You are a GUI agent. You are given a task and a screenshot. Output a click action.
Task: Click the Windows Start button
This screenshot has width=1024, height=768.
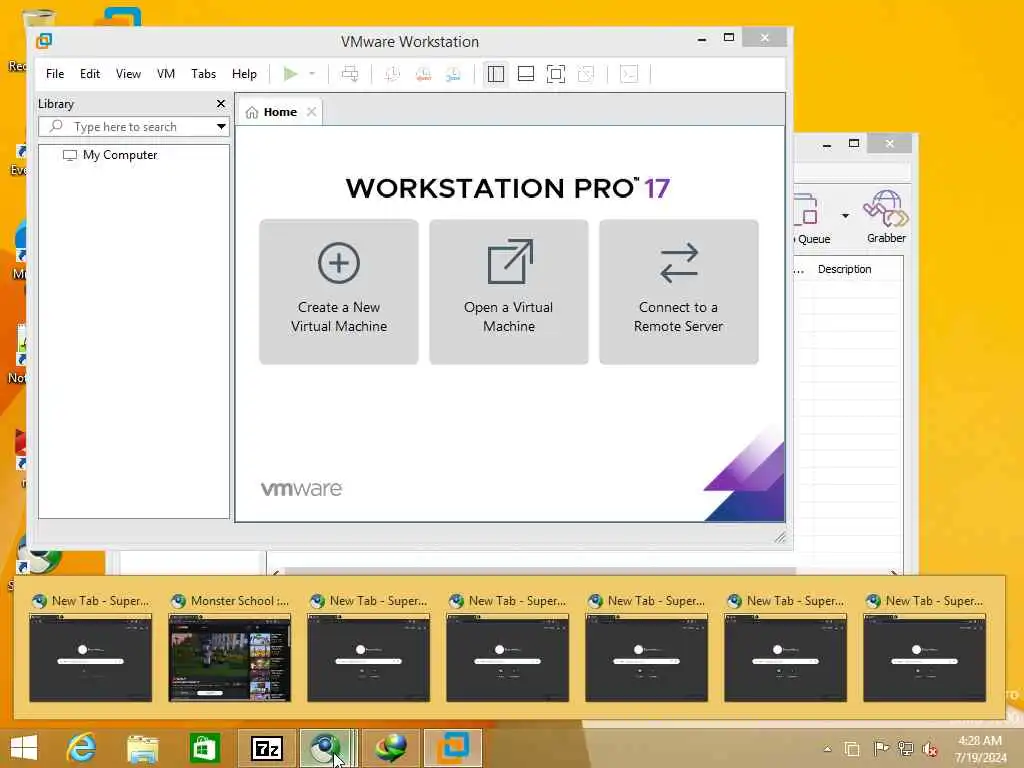pyautogui.click(x=24, y=748)
